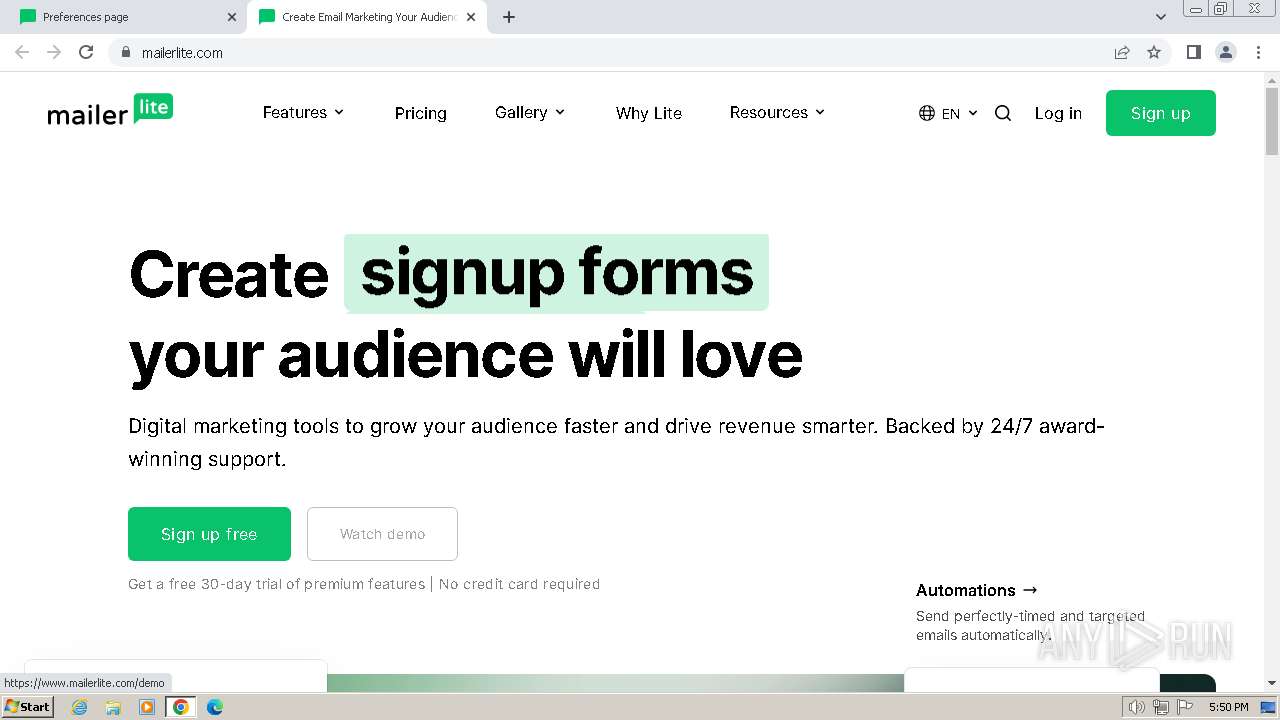
Task: Expand the Gallery dropdown menu
Action: [x=530, y=112]
